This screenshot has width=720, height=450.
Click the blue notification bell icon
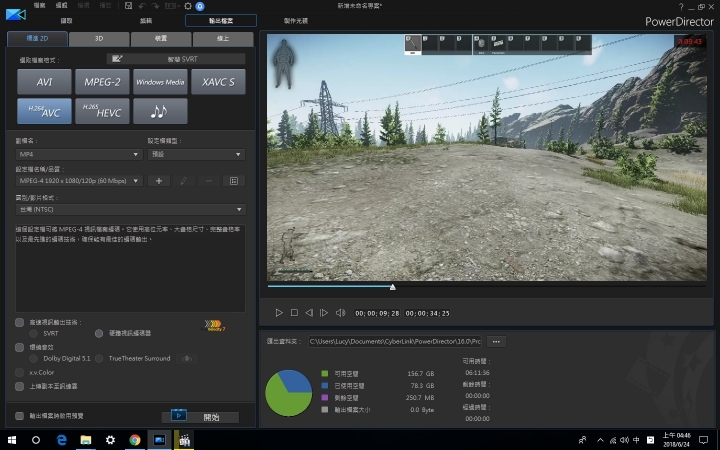pos(200,6)
